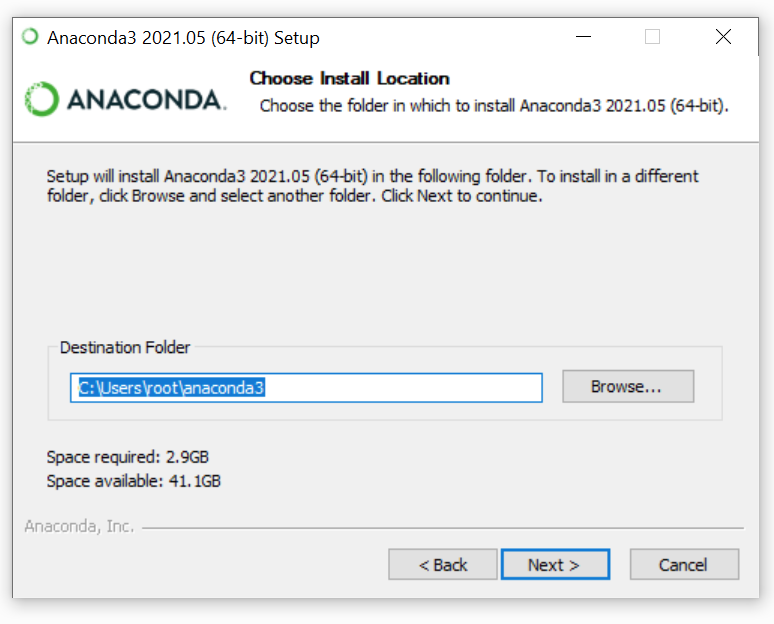Open the Browse... folder picker
This screenshot has height=624, width=774.
(628, 386)
